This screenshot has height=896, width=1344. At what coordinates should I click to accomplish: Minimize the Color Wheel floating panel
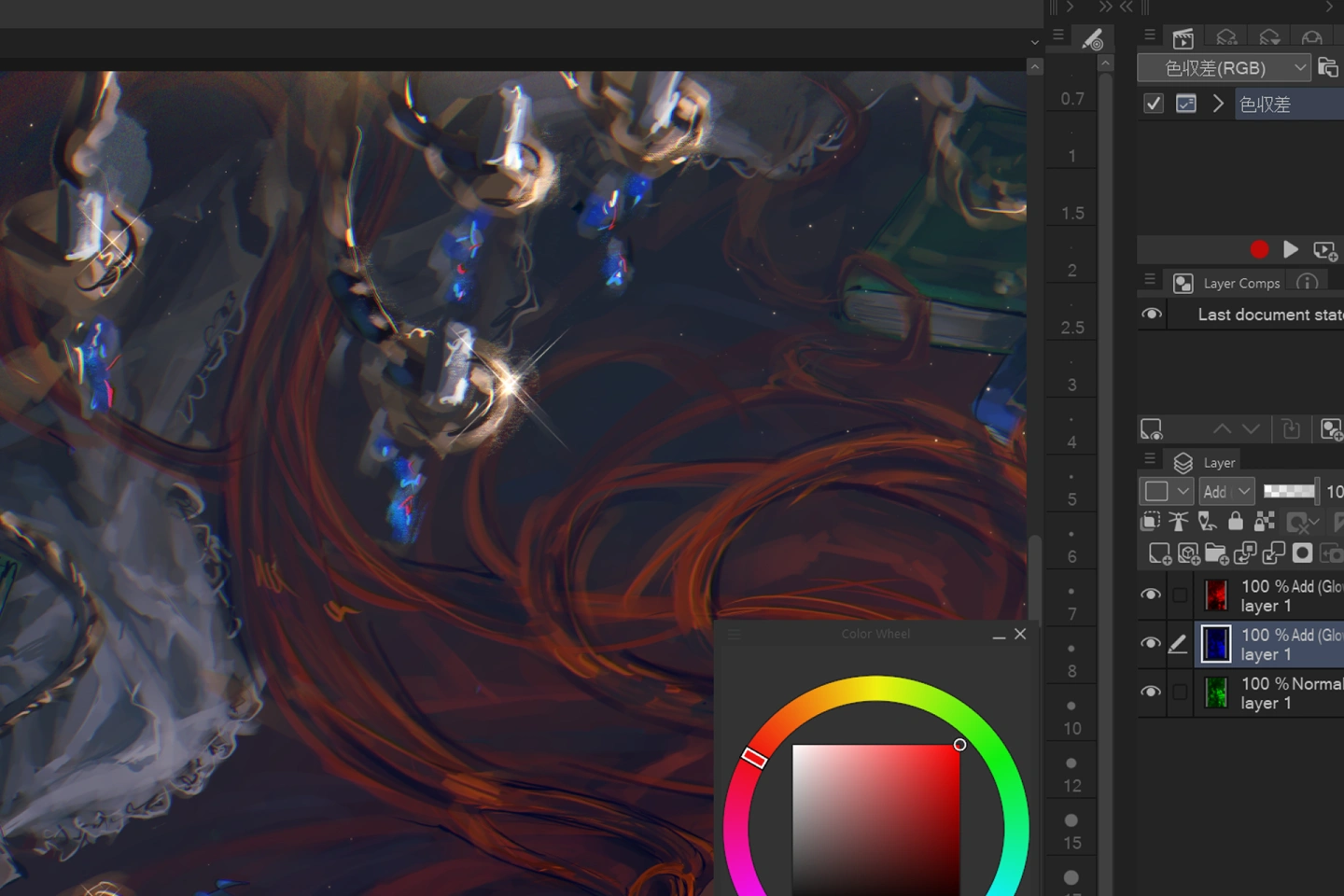coord(999,636)
